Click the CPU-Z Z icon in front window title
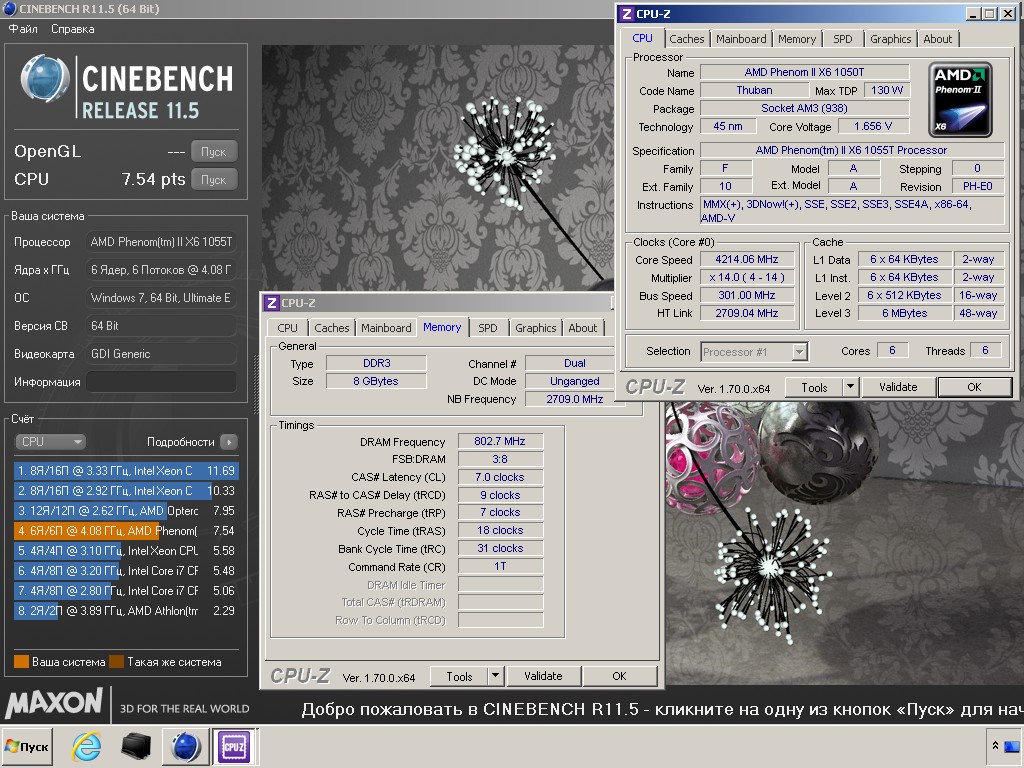 627,14
